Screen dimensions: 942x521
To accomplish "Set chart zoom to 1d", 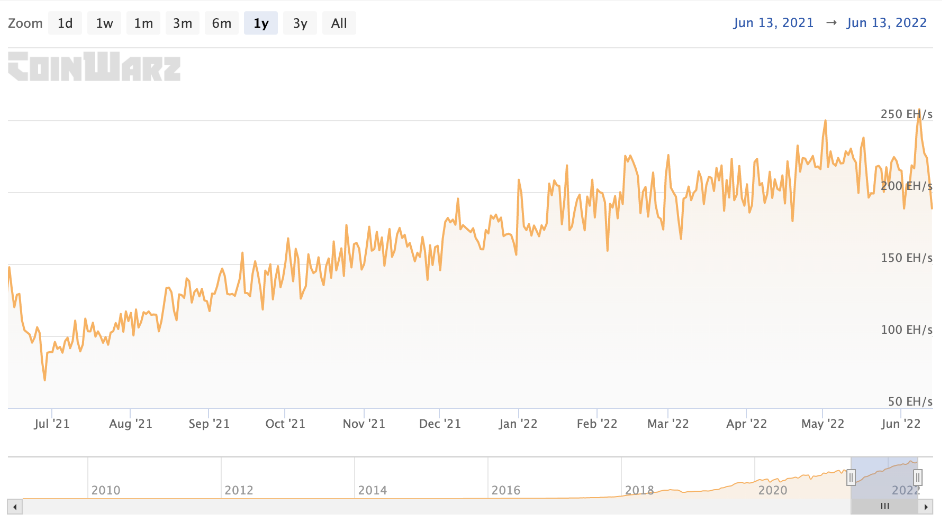I will [65, 23].
